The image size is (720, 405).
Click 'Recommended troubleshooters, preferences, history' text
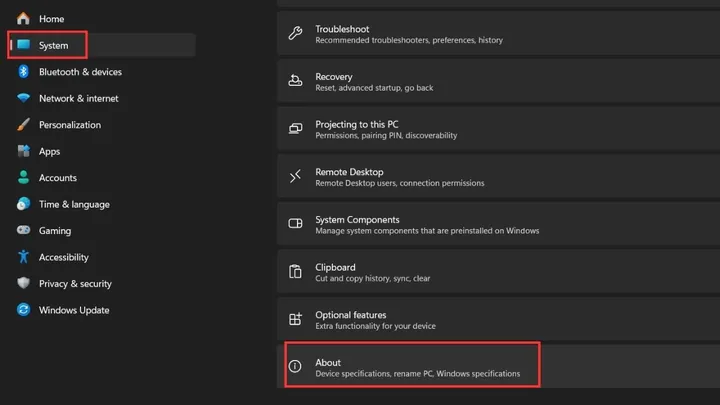pyautogui.click(x=409, y=40)
